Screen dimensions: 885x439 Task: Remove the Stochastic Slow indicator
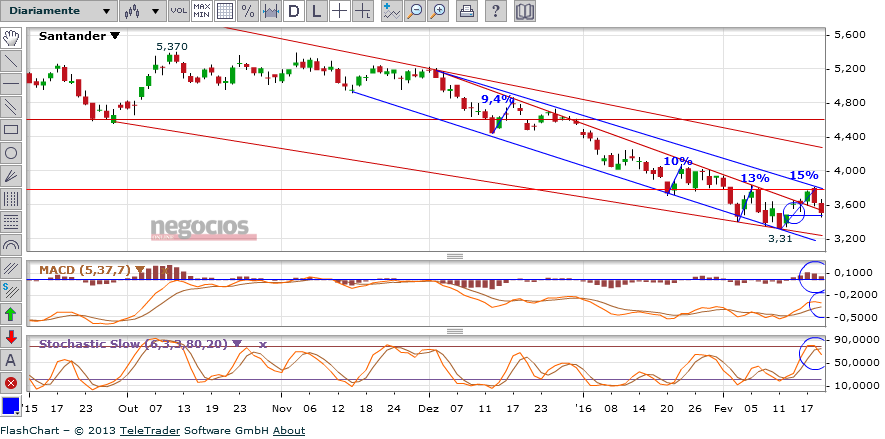(262, 344)
